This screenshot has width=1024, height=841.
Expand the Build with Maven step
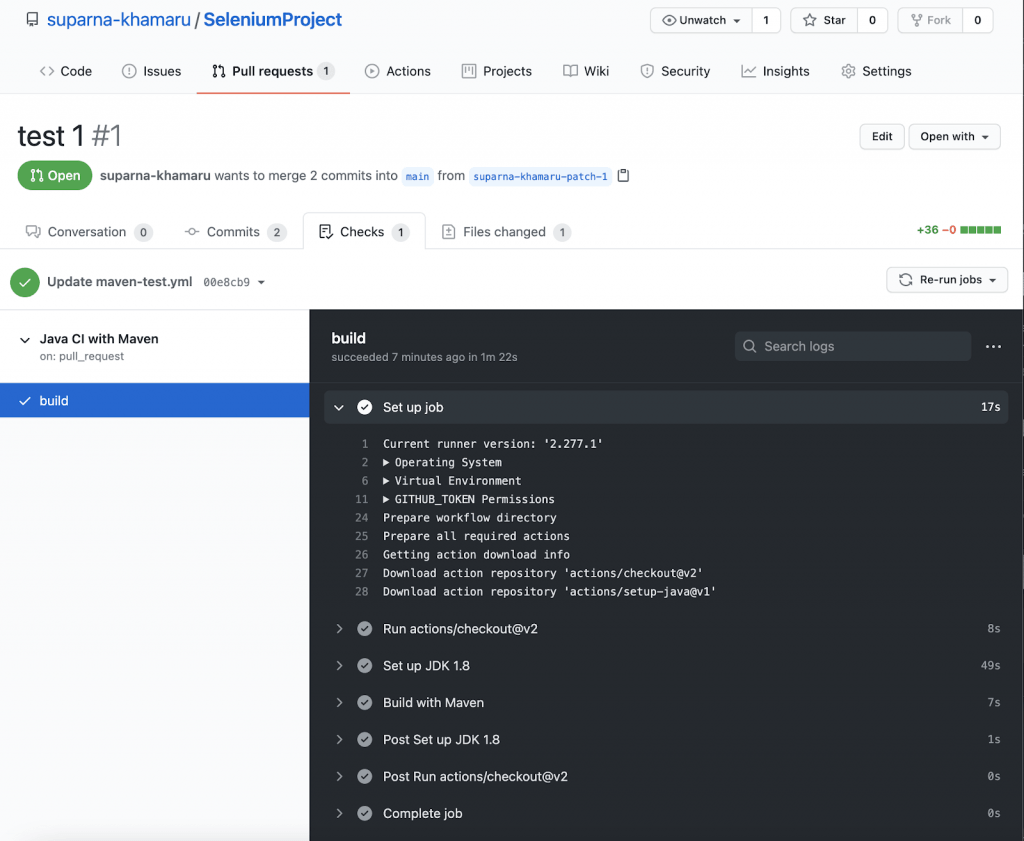point(339,703)
